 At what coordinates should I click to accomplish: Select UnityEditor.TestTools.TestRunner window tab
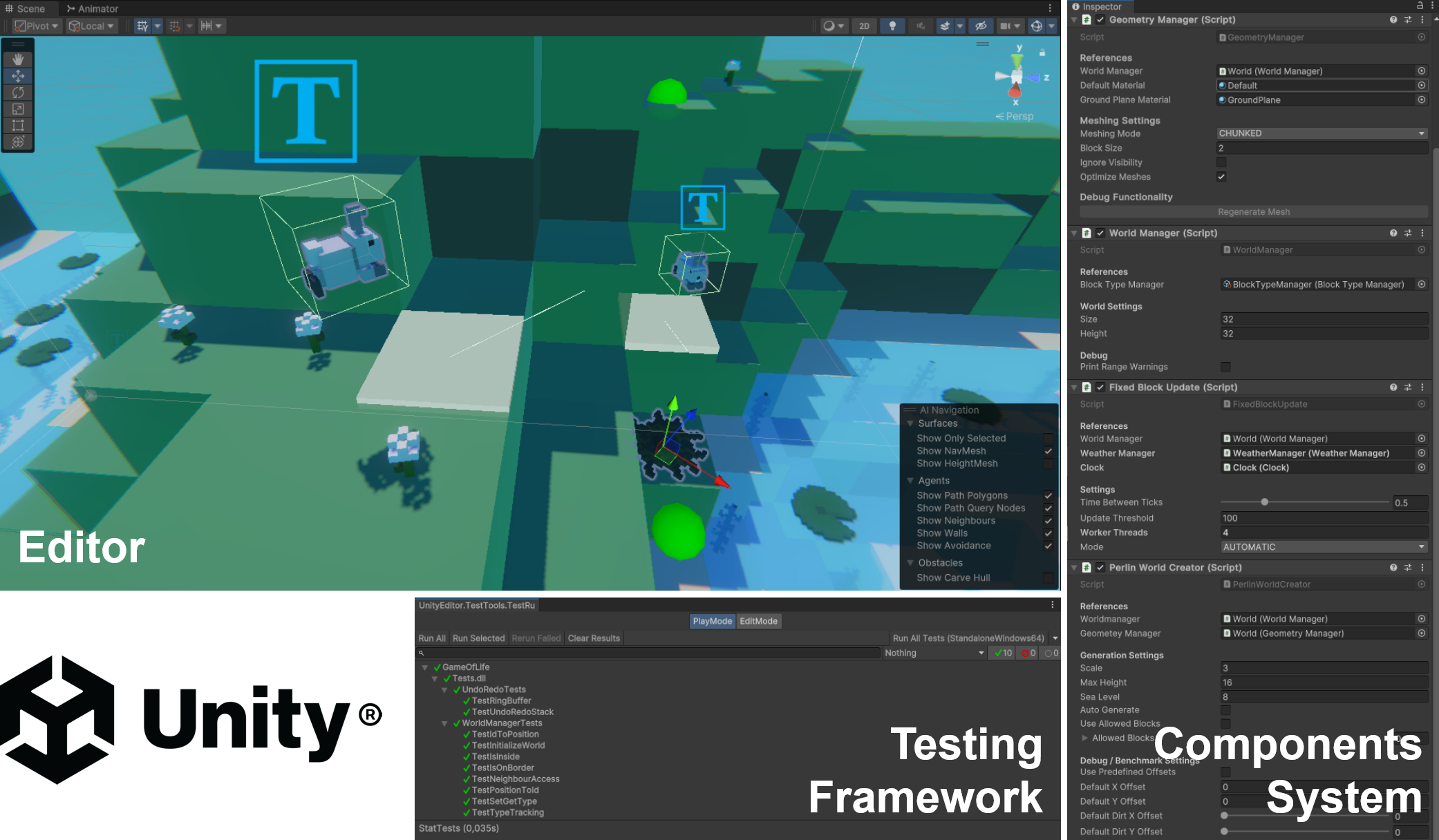[x=477, y=605]
